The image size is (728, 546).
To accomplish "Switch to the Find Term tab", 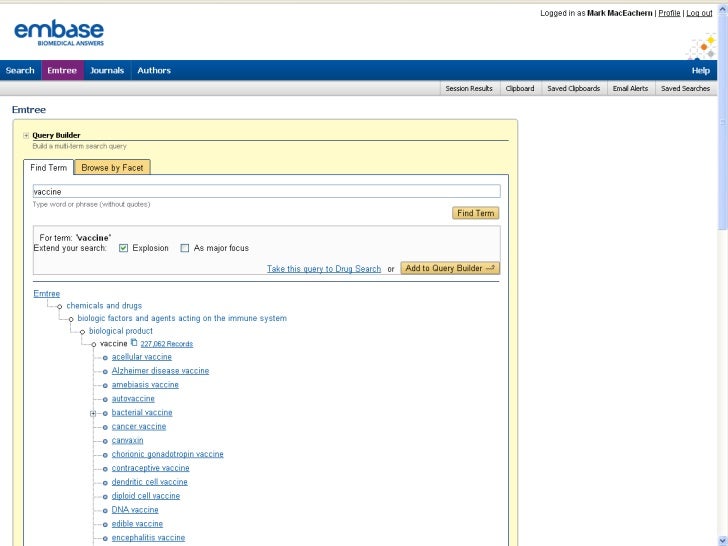I will point(48,168).
